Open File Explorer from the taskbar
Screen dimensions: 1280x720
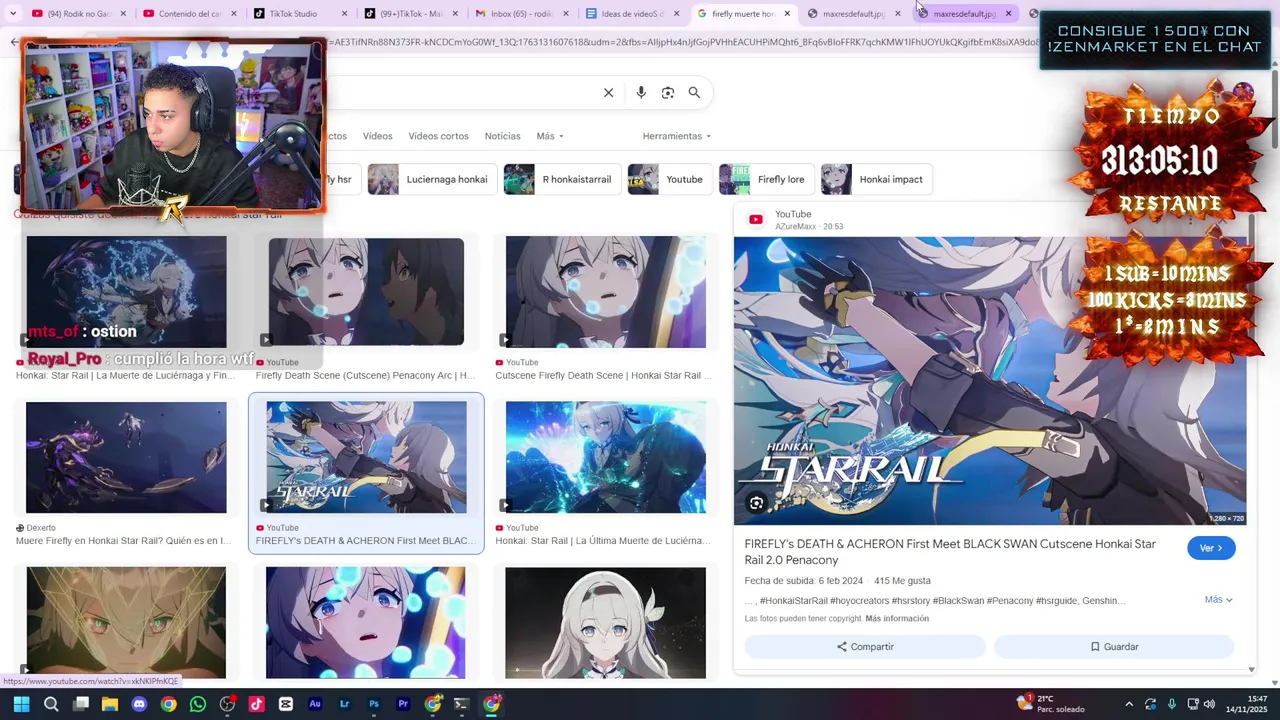(110, 704)
